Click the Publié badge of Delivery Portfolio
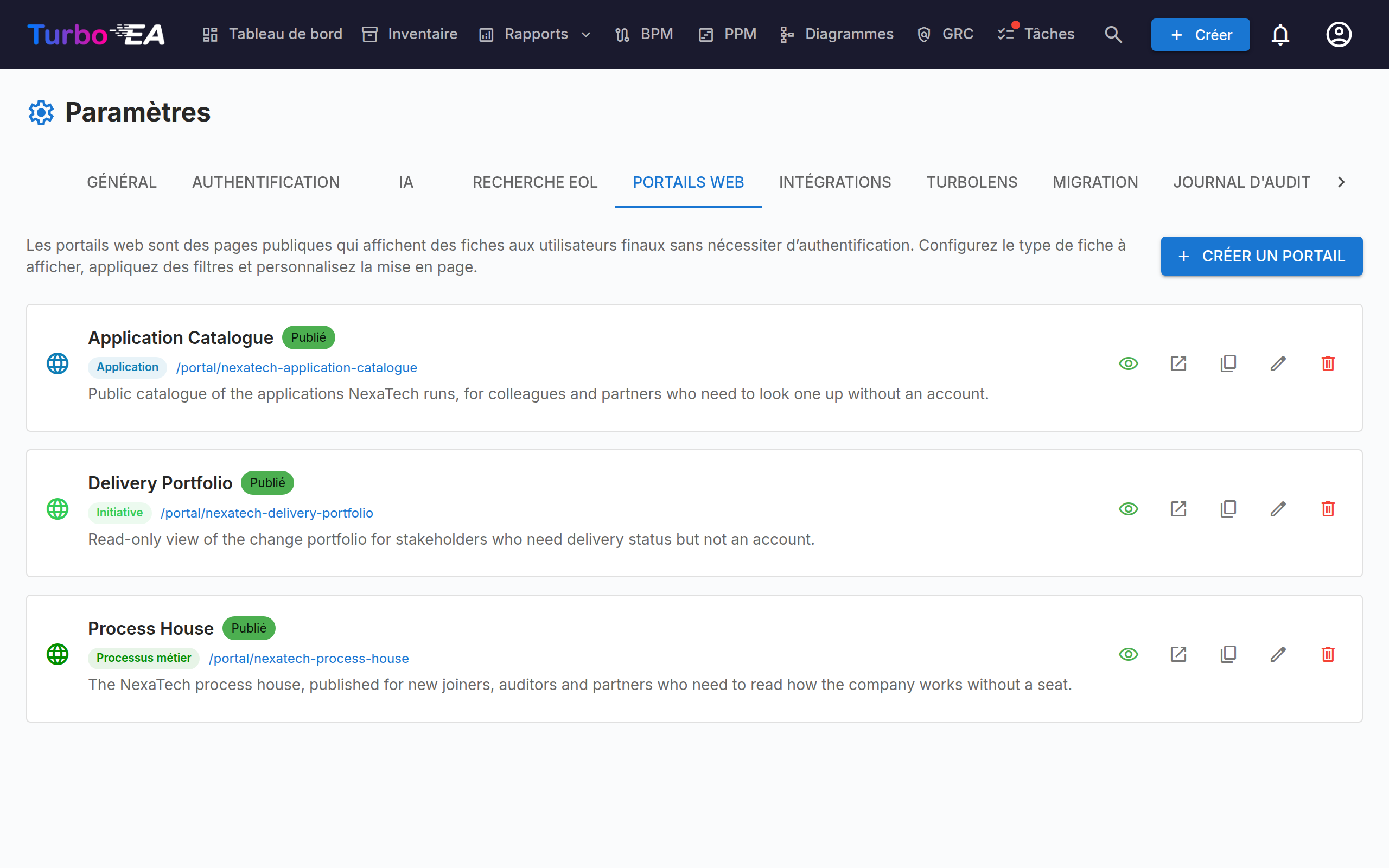 pyautogui.click(x=267, y=483)
